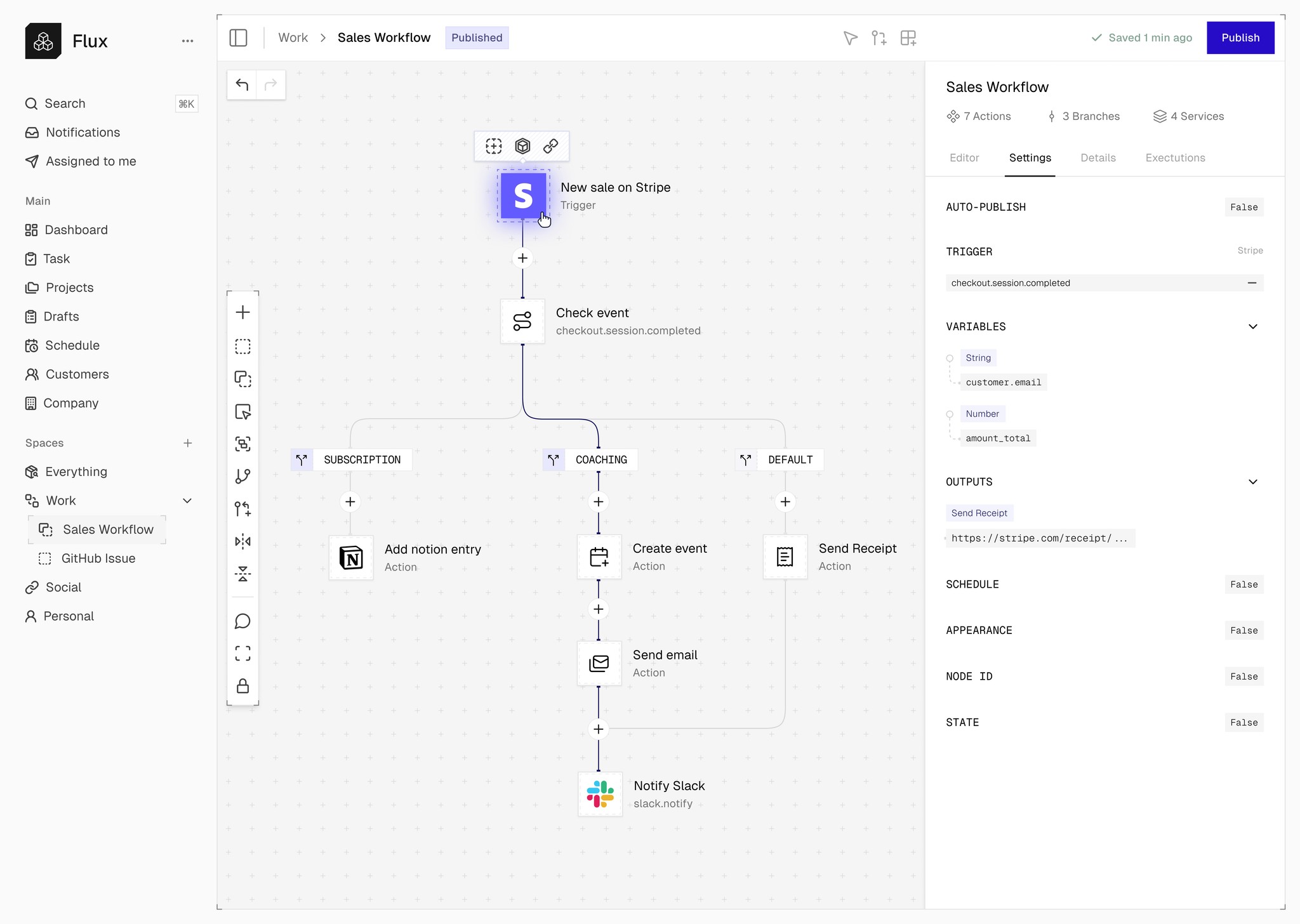Toggle the sidebar panel icon
Image resolution: width=1300 pixels, height=924 pixels.
[238, 38]
